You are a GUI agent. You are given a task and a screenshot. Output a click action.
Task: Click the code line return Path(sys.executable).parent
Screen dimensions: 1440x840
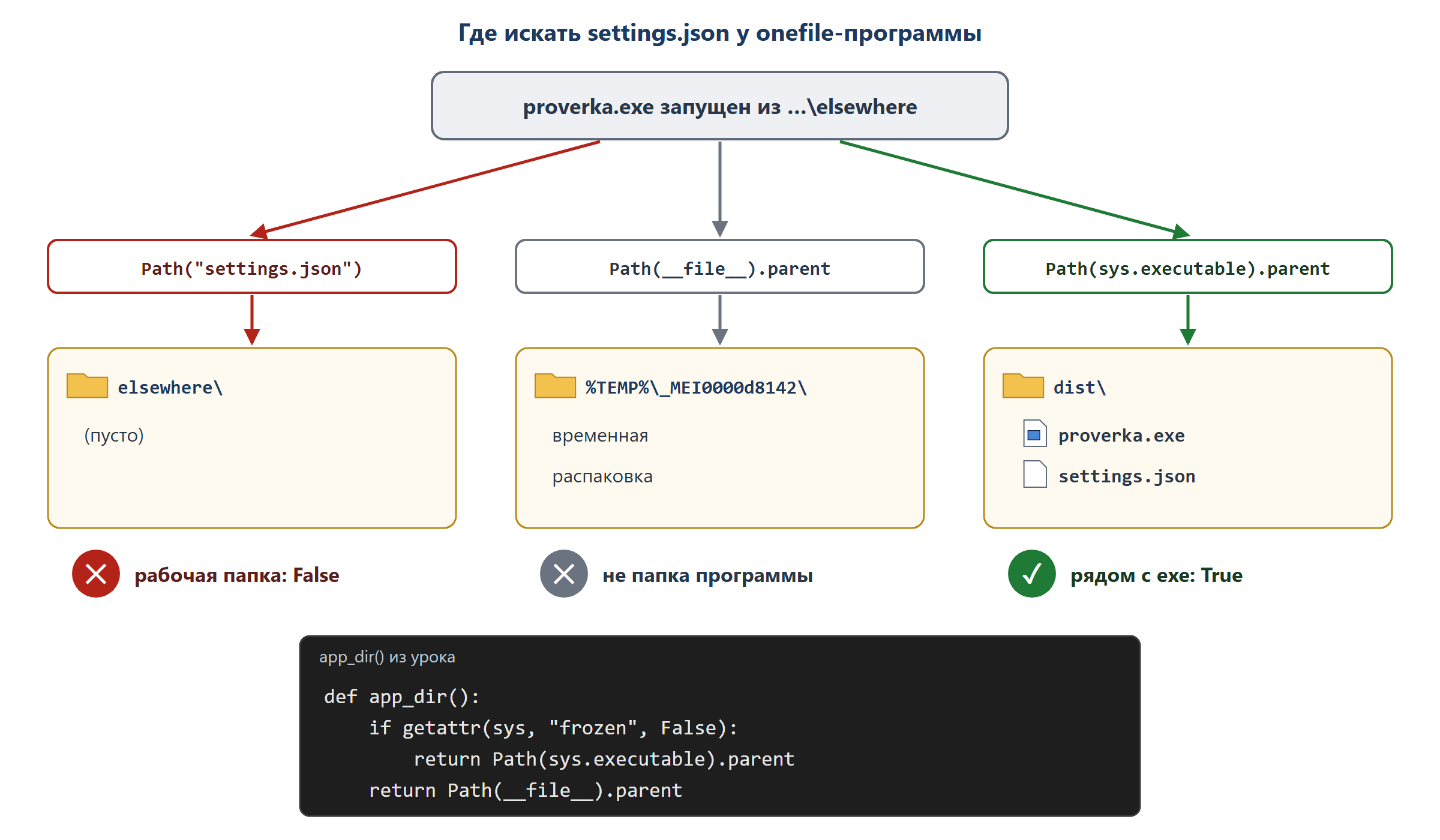[604, 759]
